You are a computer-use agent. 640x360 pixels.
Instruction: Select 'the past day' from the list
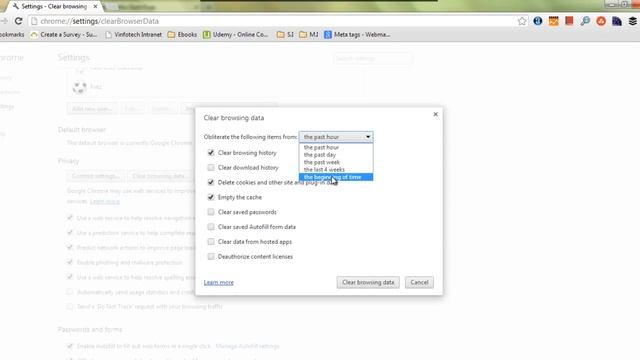click(x=336, y=155)
